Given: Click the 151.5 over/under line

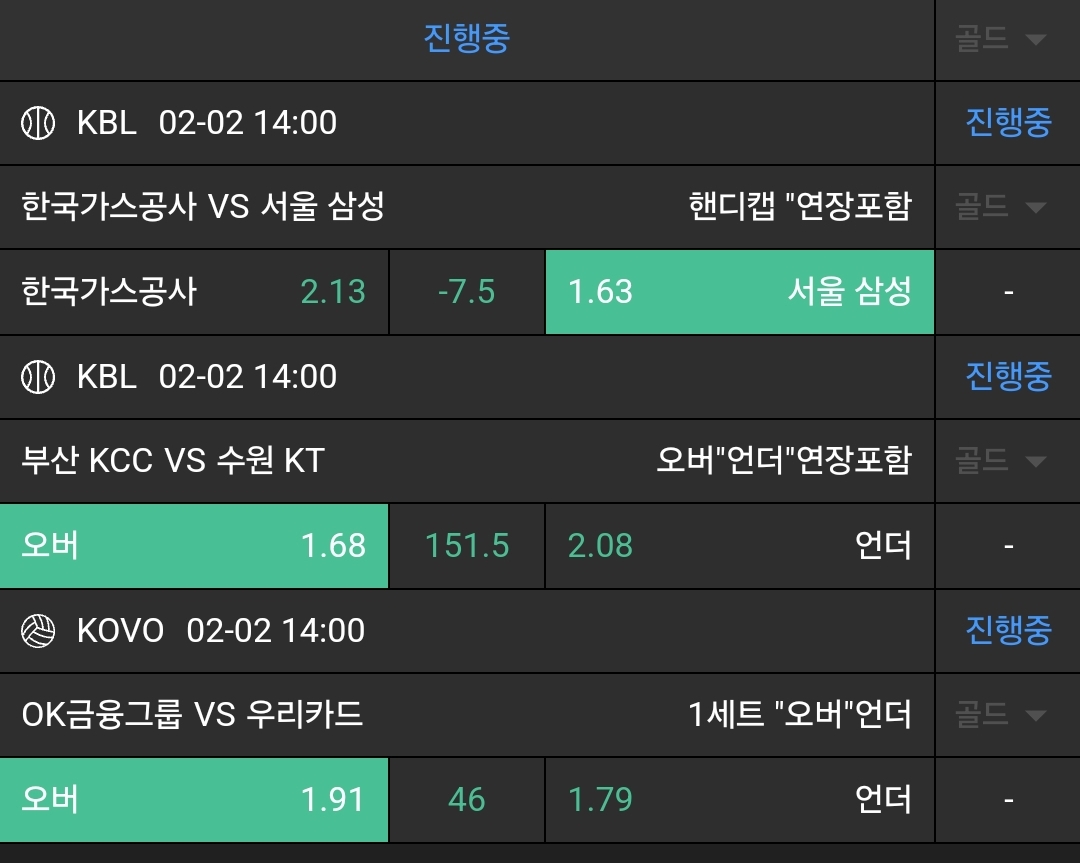Looking at the screenshot, I should pyautogui.click(x=467, y=546).
